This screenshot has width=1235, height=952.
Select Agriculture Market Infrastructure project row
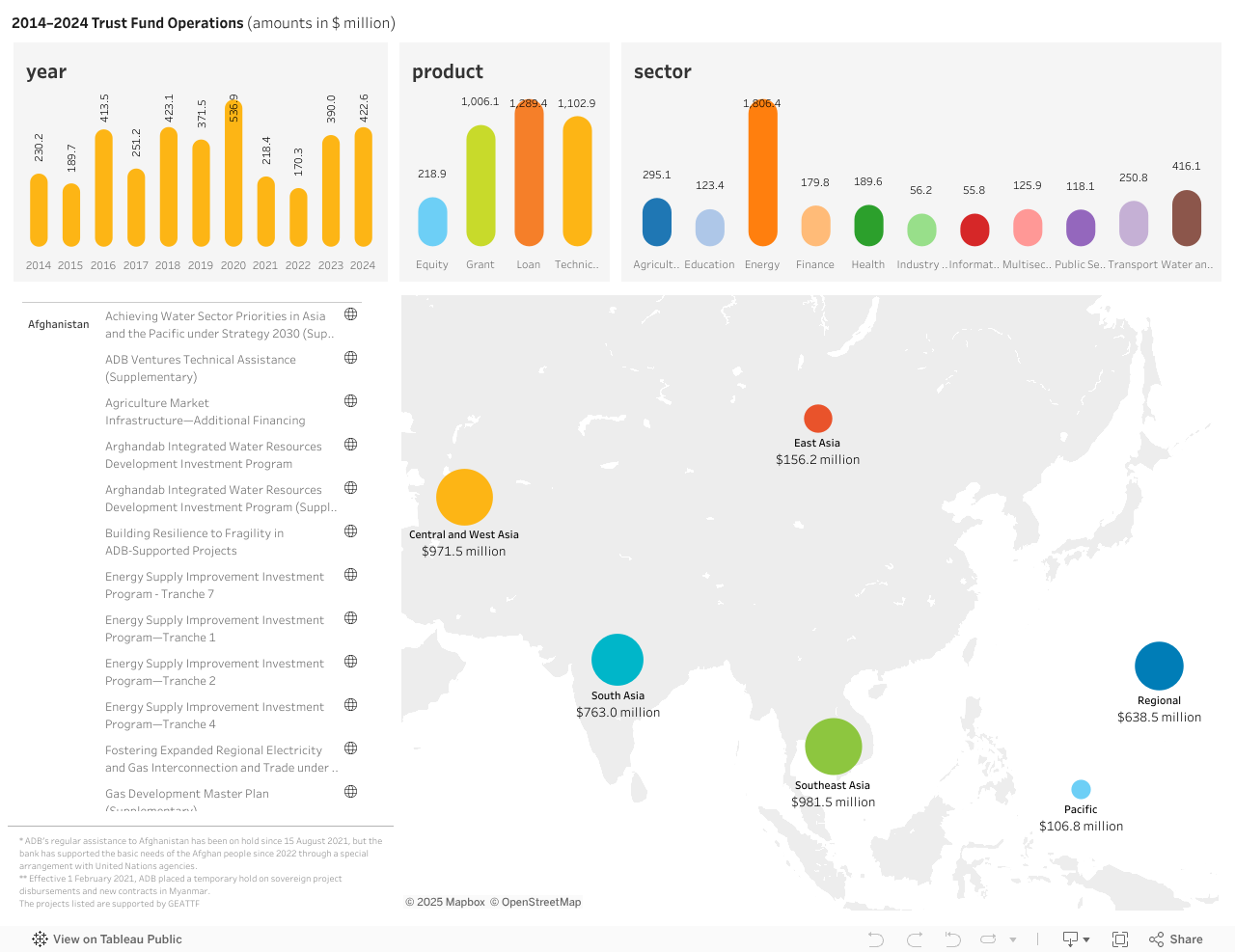[x=205, y=412]
